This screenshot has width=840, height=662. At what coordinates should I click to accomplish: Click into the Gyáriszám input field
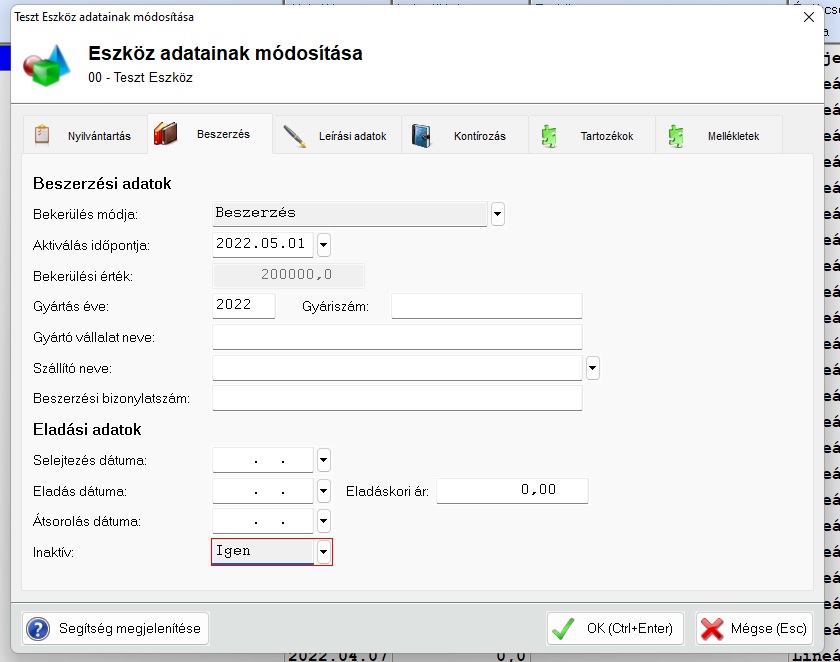click(x=486, y=306)
